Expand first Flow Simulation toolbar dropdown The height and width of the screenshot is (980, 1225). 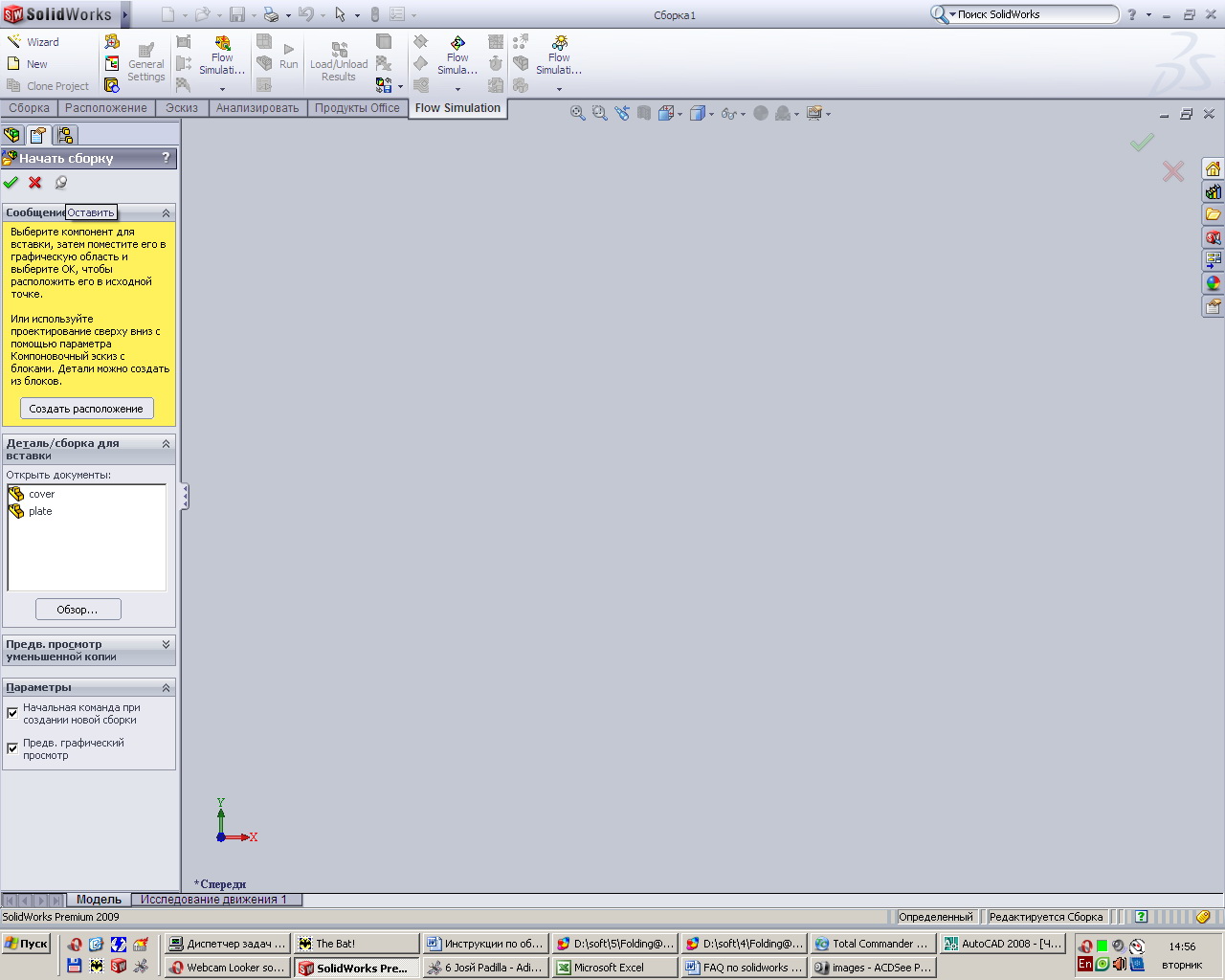222,89
